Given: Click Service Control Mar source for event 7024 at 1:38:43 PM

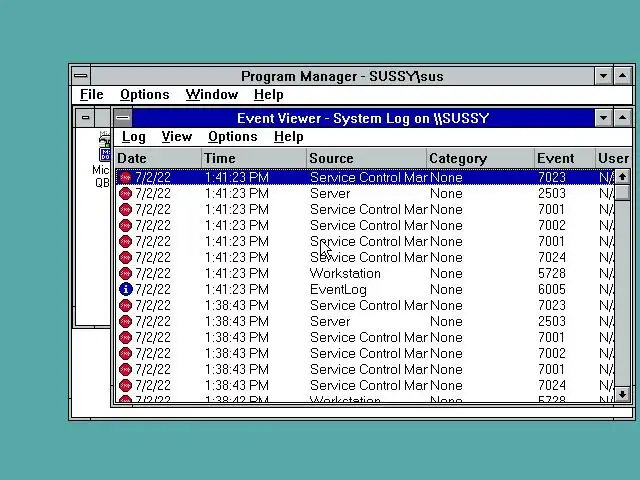Looking at the screenshot, I should pos(369,385).
